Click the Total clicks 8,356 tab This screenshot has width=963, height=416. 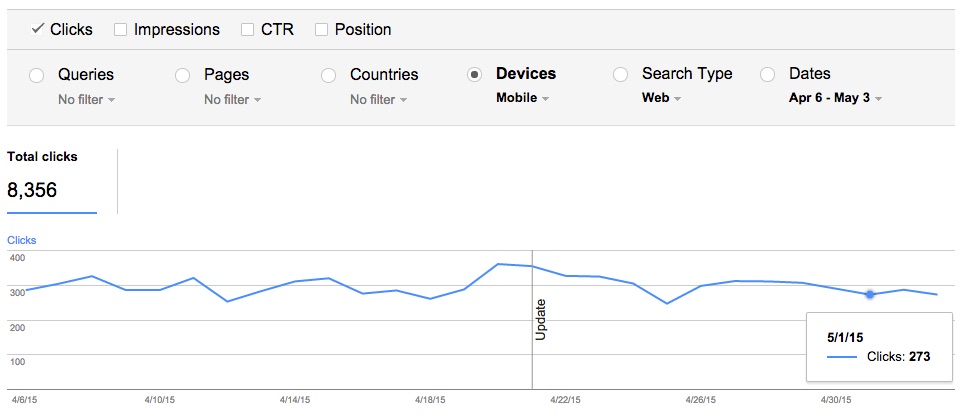pyautogui.click(x=52, y=181)
